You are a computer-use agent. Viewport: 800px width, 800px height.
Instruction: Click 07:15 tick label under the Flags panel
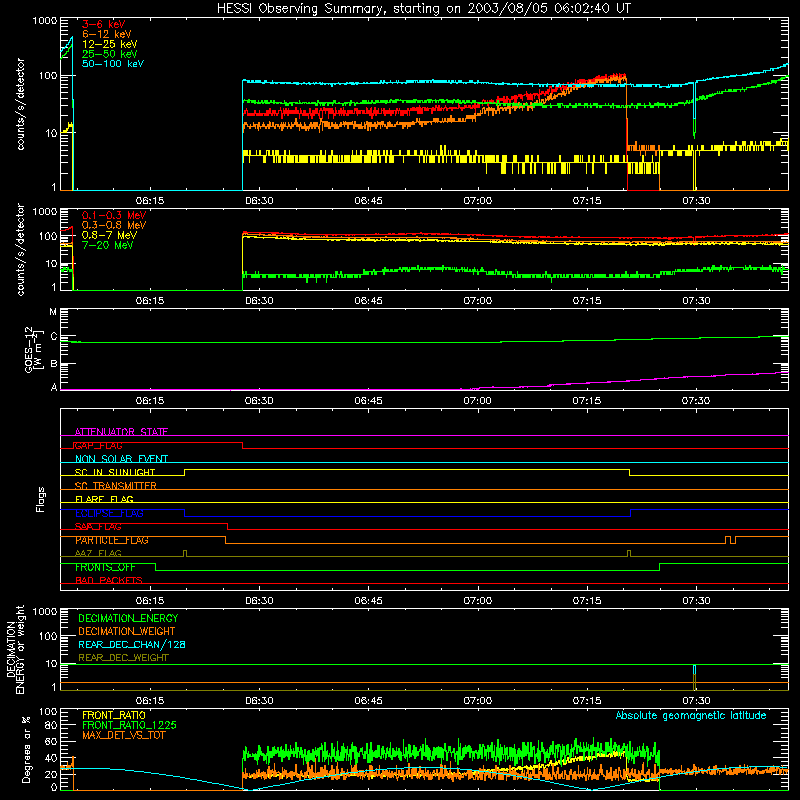click(x=587, y=601)
